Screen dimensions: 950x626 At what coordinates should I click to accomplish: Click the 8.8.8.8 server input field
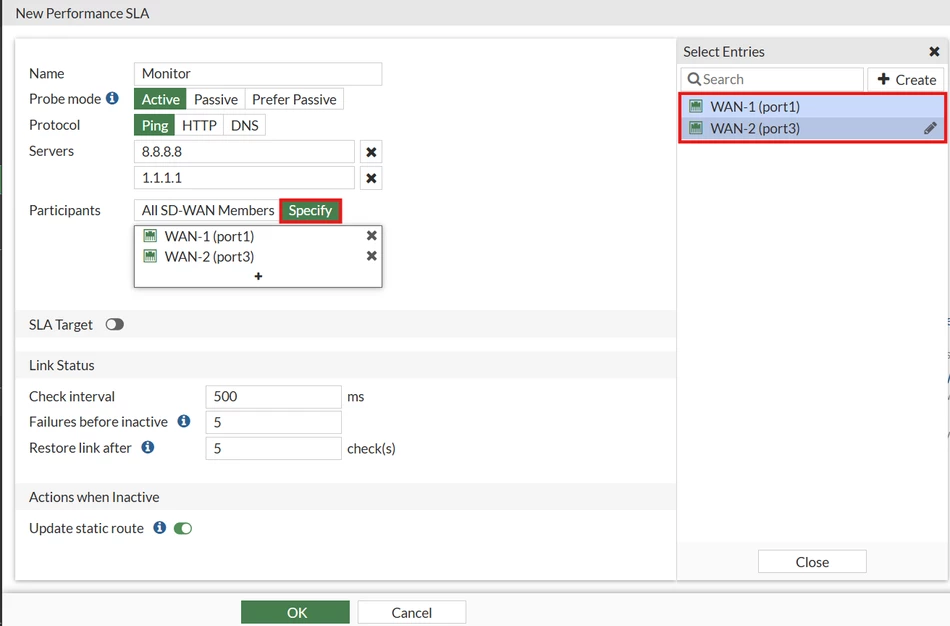click(244, 152)
